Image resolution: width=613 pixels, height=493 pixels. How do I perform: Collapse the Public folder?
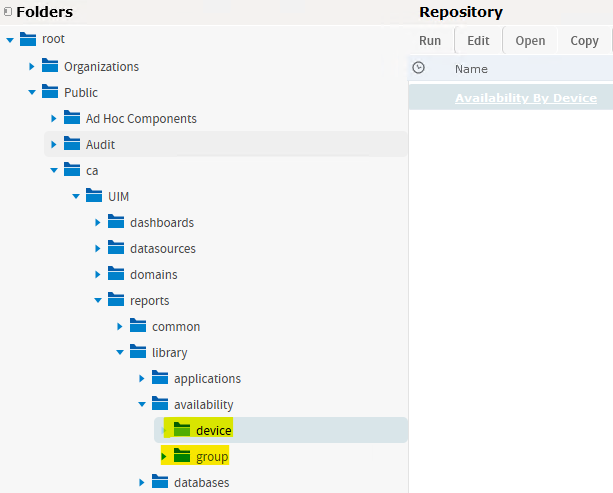pos(32,92)
